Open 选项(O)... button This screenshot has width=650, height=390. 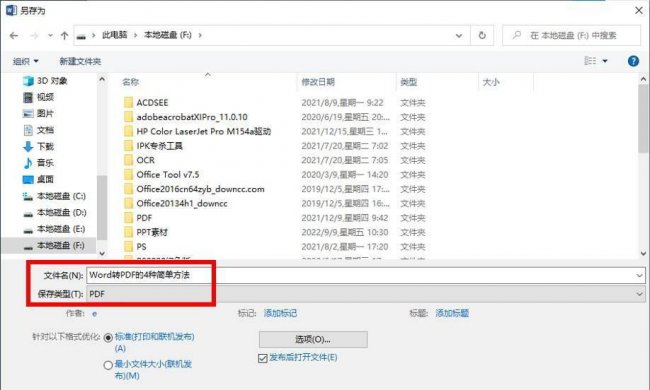coord(313,339)
